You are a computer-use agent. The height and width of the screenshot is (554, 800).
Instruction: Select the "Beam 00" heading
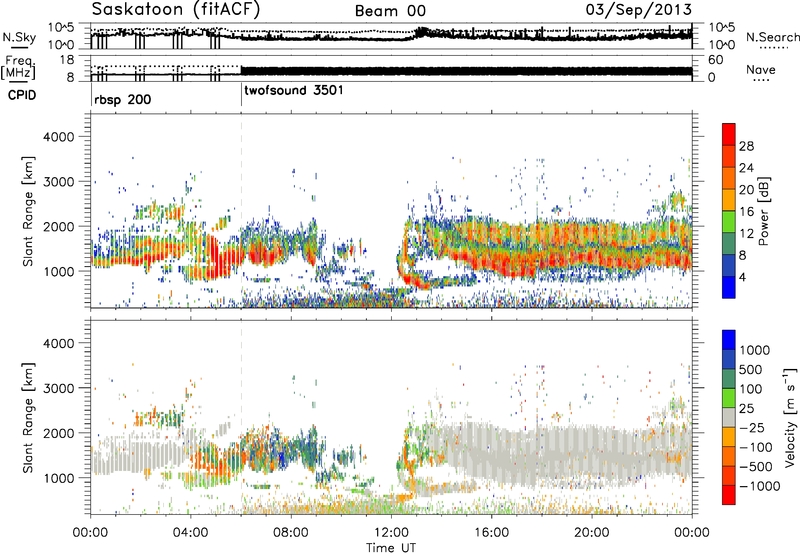pos(390,11)
